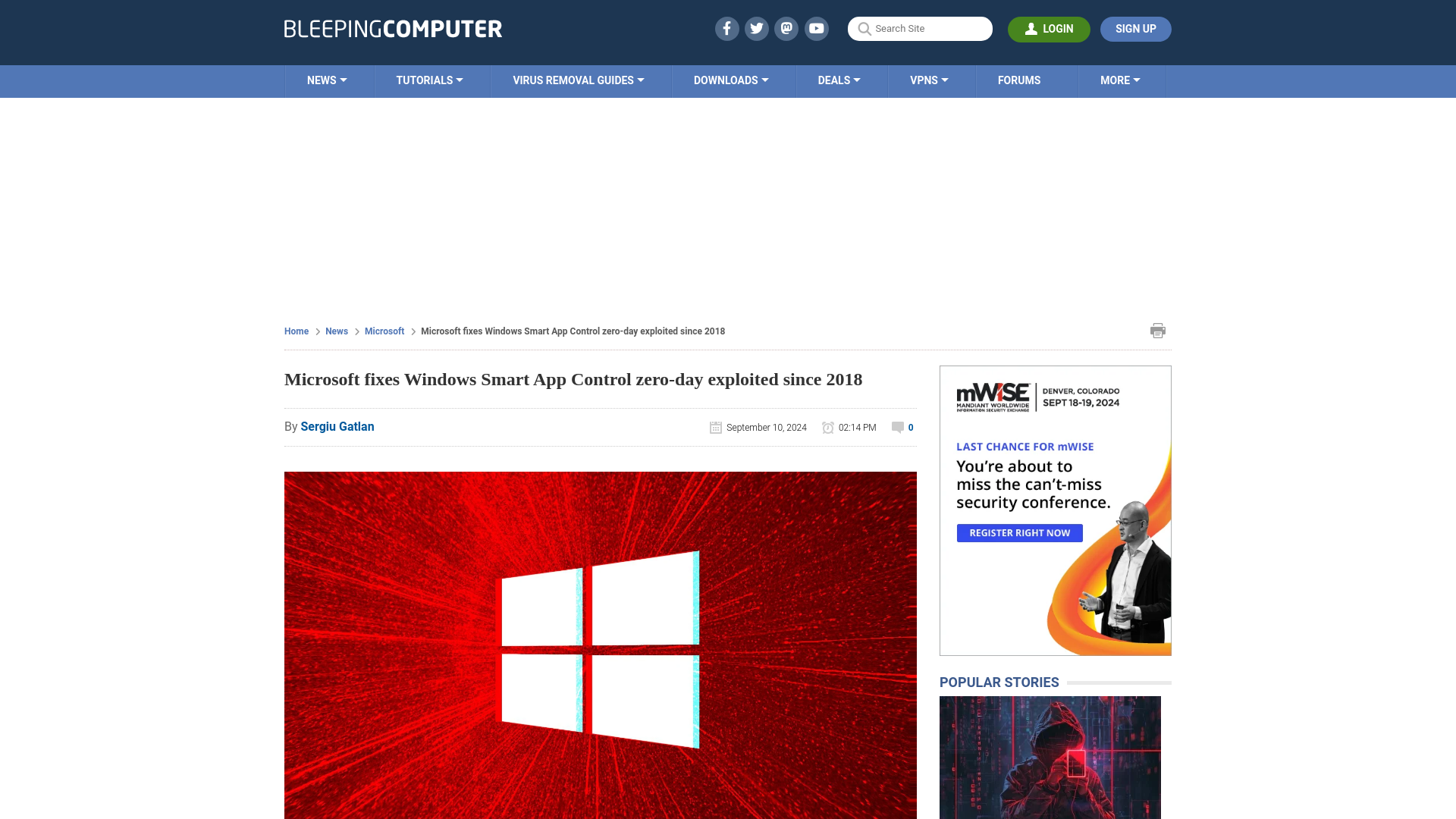
Task: Open the author page for Sergiu Gatlan
Action: pos(337,426)
